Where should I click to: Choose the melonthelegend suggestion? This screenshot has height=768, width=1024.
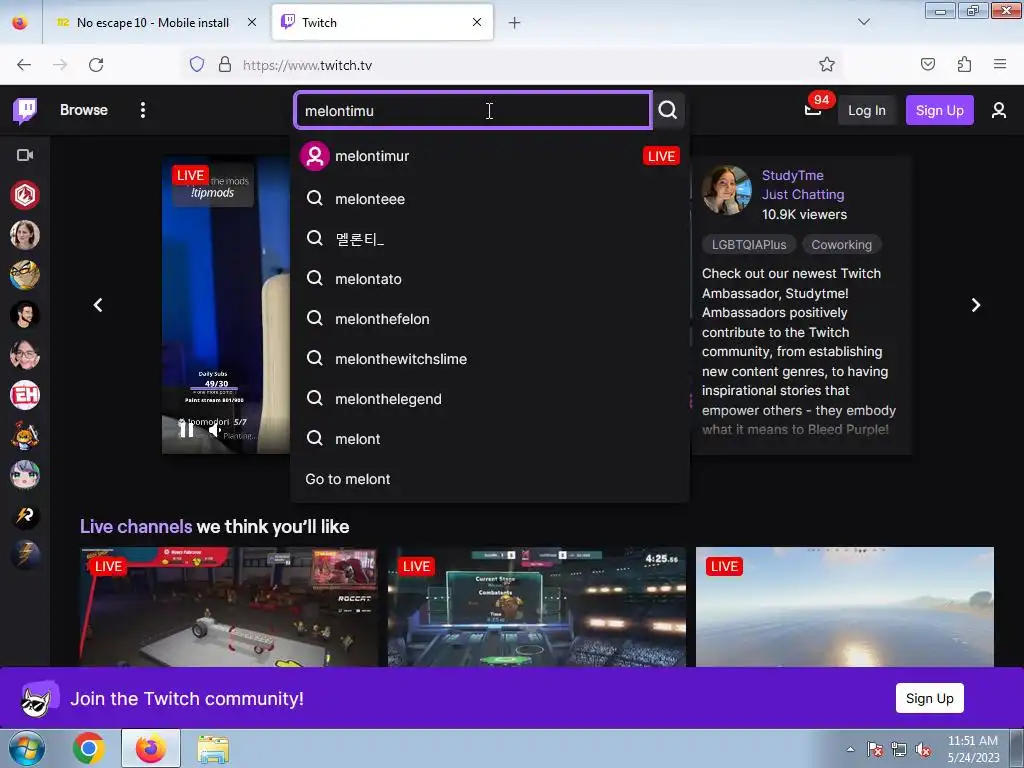(x=490, y=399)
